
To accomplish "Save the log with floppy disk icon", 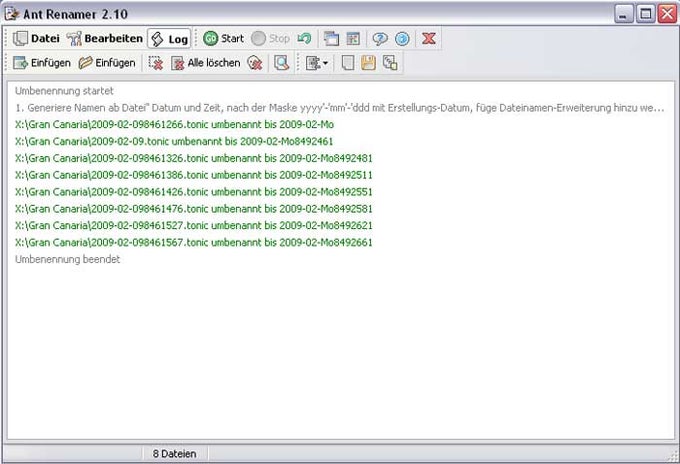I will (368, 63).
